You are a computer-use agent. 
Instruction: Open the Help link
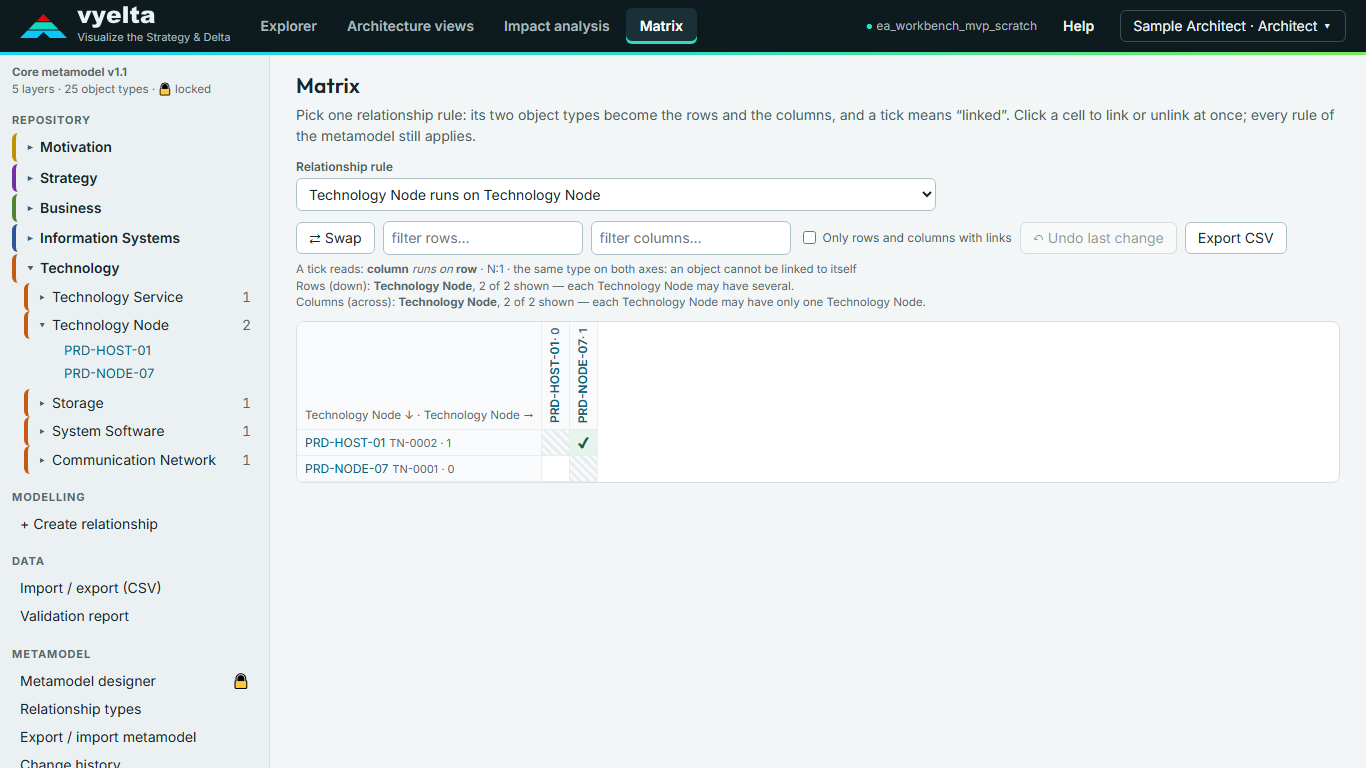(x=1078, y=26)
